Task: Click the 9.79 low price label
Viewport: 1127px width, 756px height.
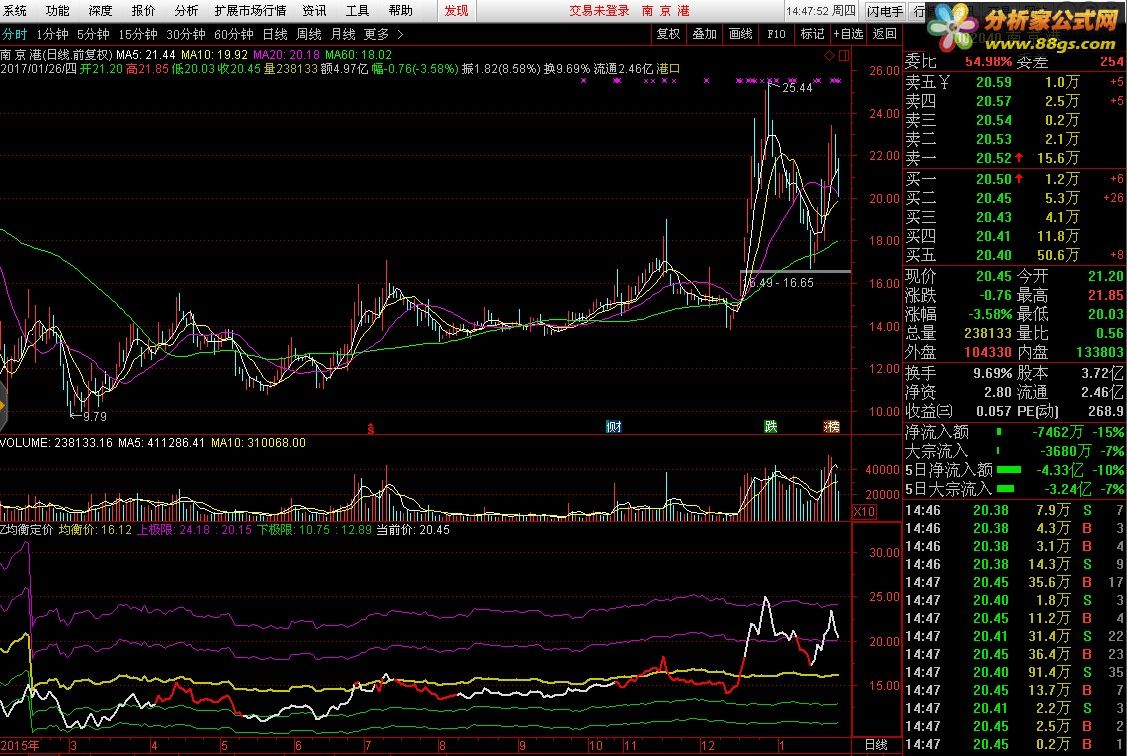Action: pyautogui.click(x=94, y=416)
